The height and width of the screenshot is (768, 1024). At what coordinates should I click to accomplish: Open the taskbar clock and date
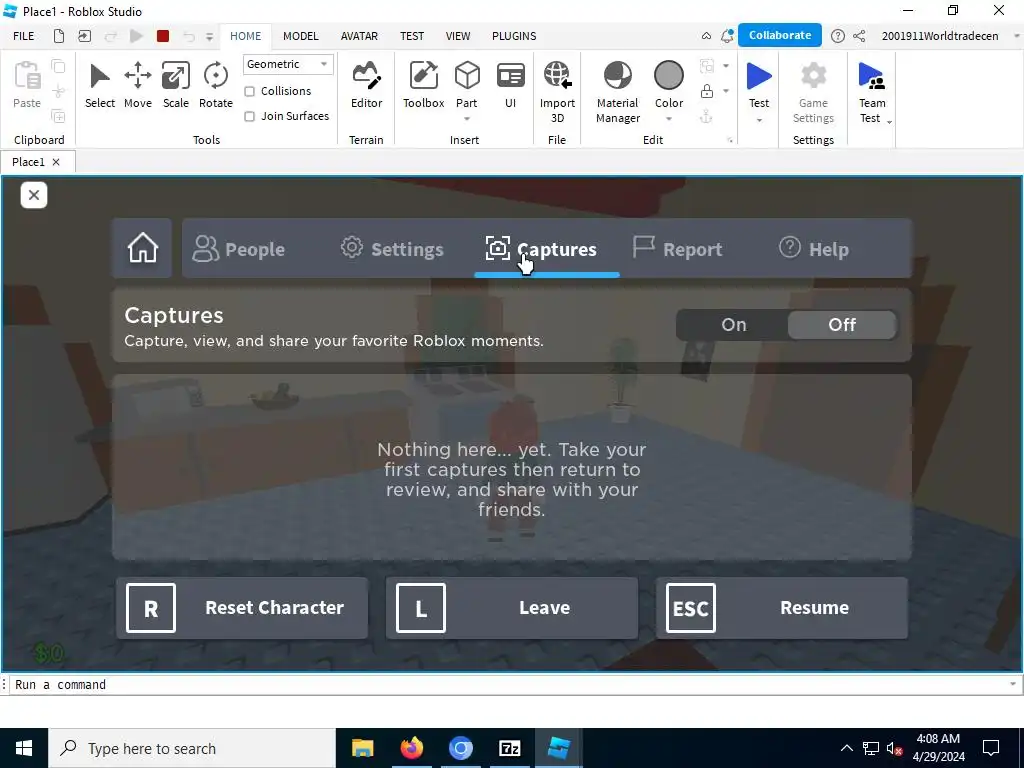[938, 748]
